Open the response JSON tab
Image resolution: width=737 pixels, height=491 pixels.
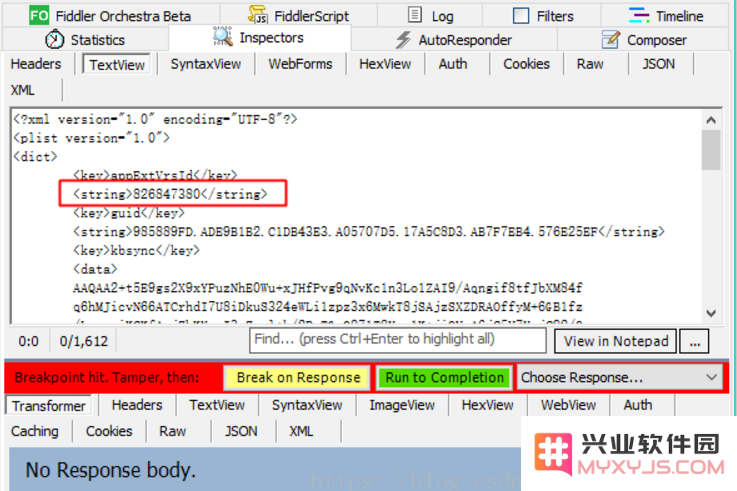241,431
